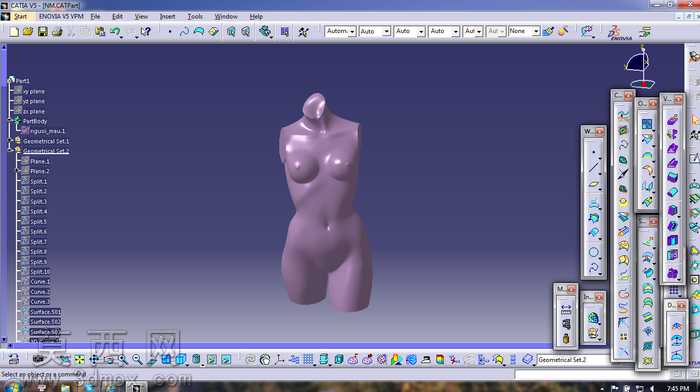Open the Edit menu

tap(117, 17)
